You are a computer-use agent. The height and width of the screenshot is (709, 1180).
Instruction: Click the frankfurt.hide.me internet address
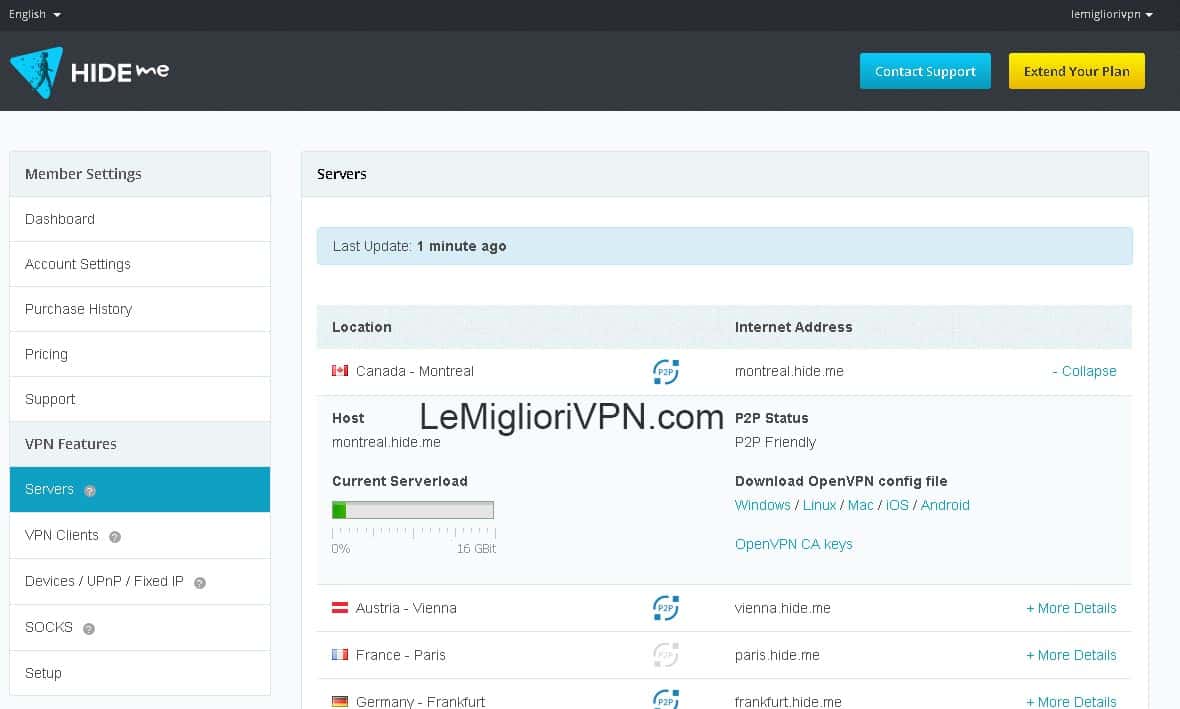788,701
